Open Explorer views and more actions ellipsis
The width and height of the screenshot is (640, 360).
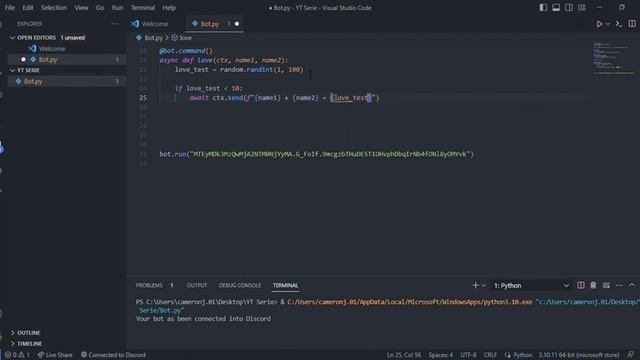(x=115, y=24)
